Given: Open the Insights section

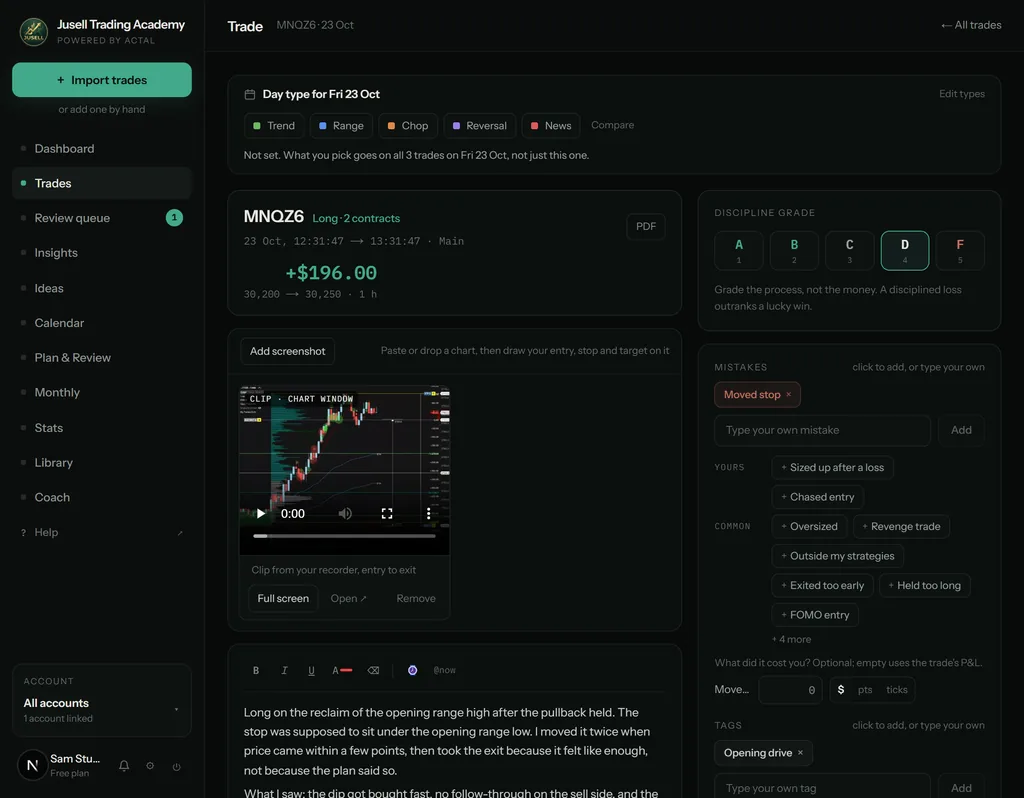Looking at the screenshot, I should pyautogui.click(x=102, y=252).
